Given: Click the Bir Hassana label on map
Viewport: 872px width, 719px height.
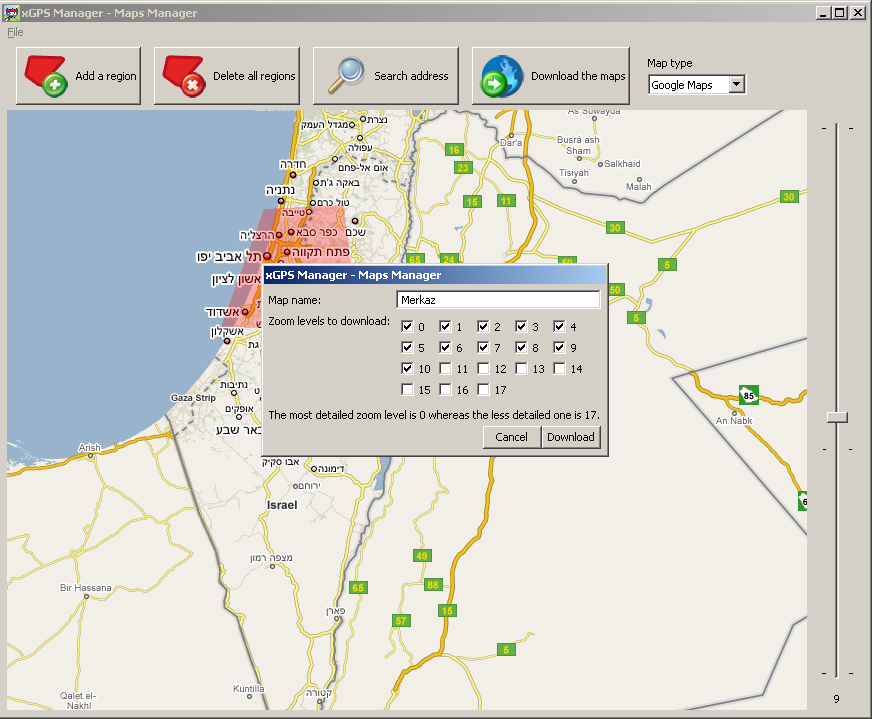Looking at the screenshot, I should point(86,588).
